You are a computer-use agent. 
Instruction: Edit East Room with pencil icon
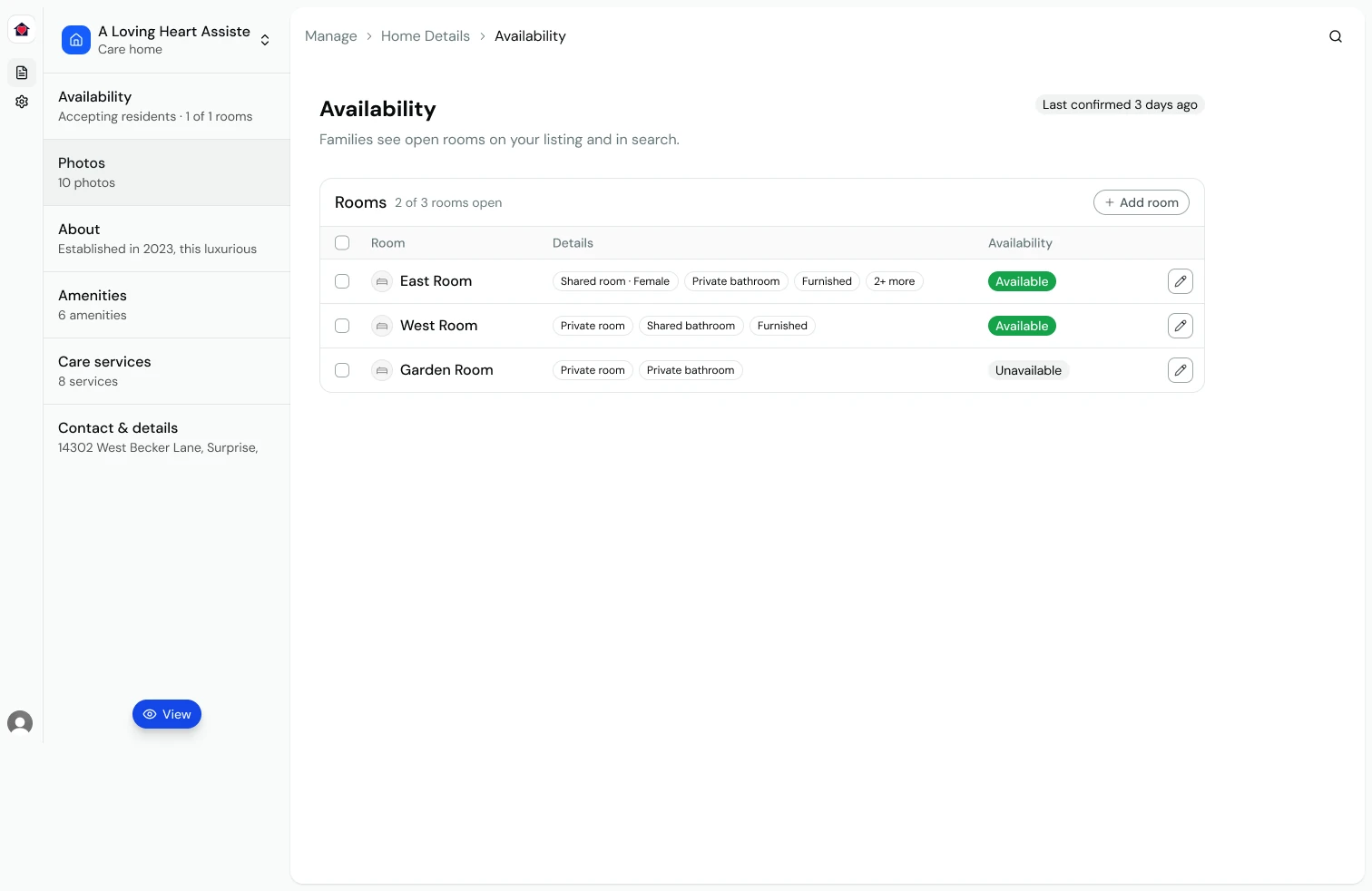pyautogui.click(x=1181, y=281)
